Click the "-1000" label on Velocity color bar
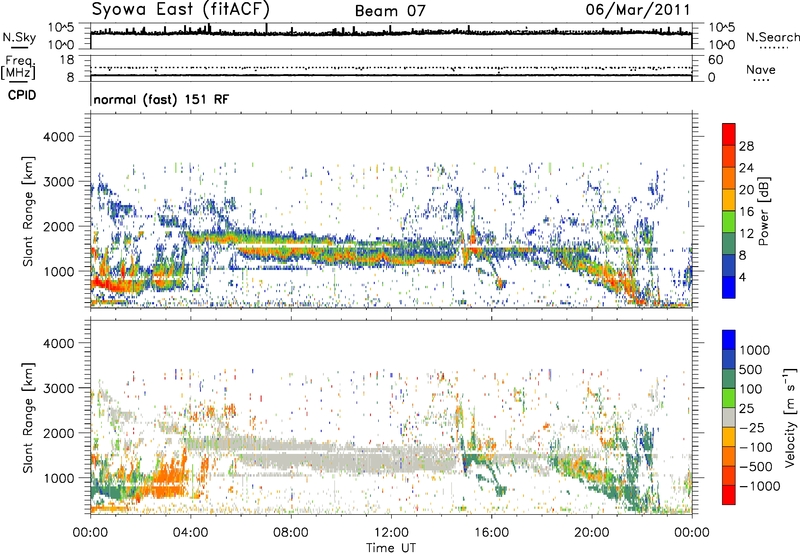Viewport: 800px width, 554px height. click(x=759, y=486)
